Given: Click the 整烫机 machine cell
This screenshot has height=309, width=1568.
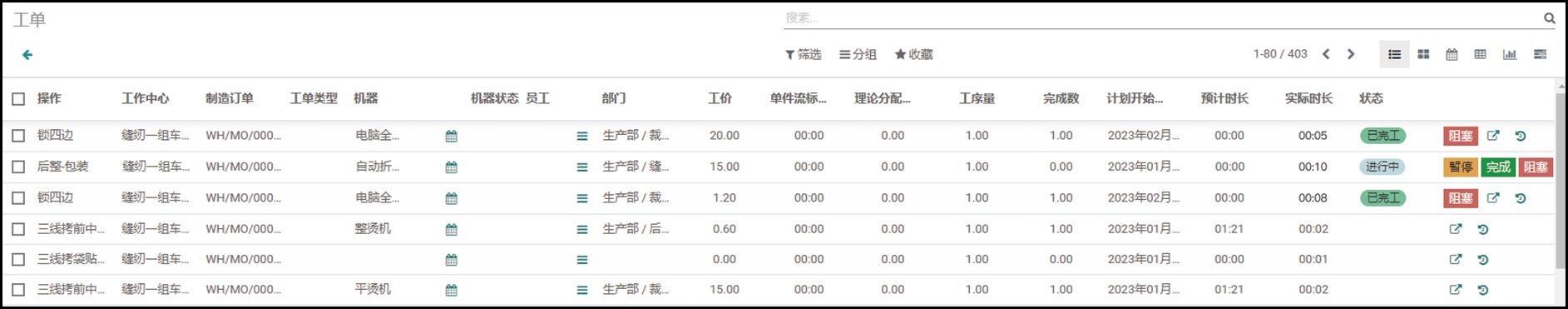Looking at the screenshot, I should tap(373, 228).
